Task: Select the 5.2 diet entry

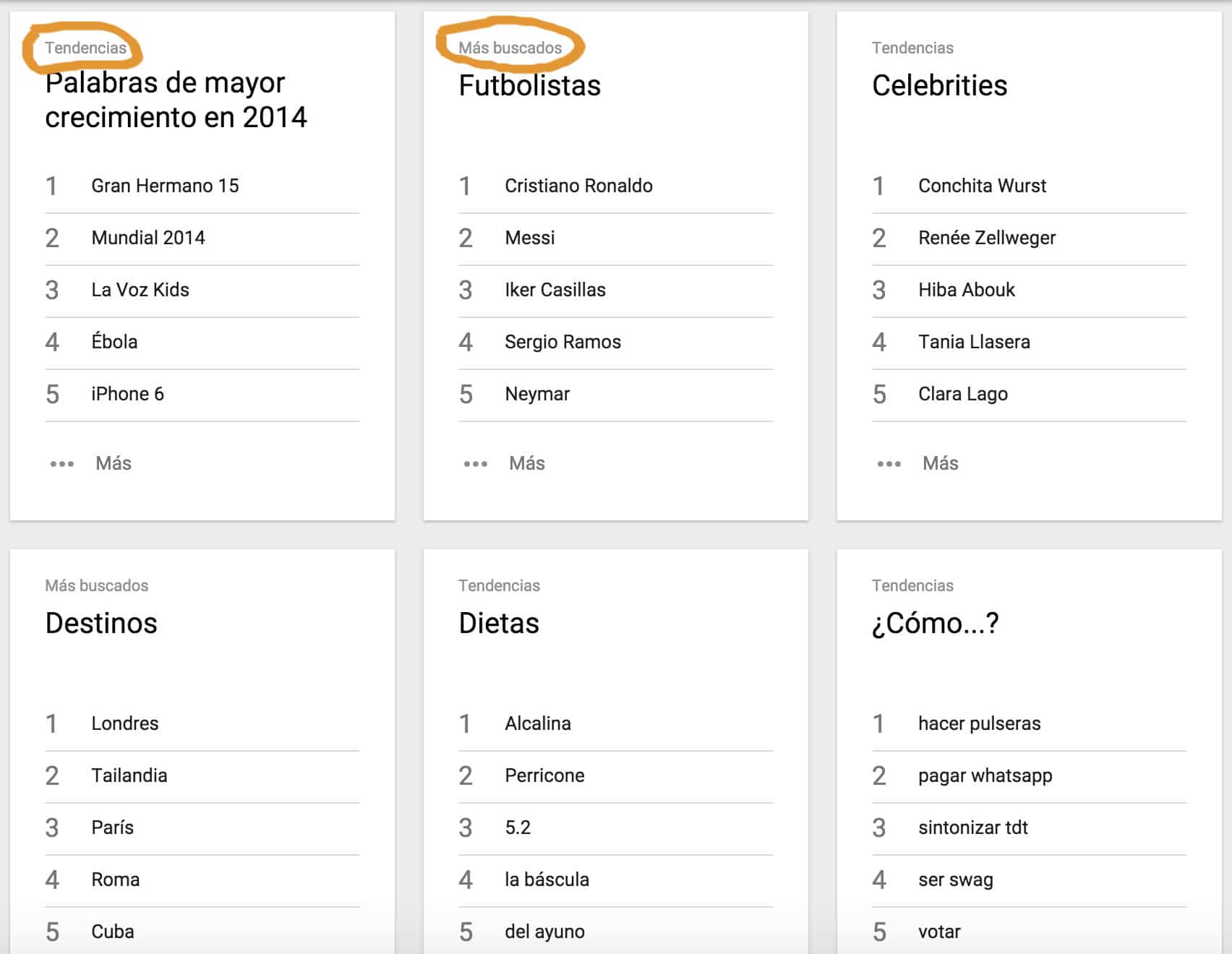Action: tap(518, 828)
